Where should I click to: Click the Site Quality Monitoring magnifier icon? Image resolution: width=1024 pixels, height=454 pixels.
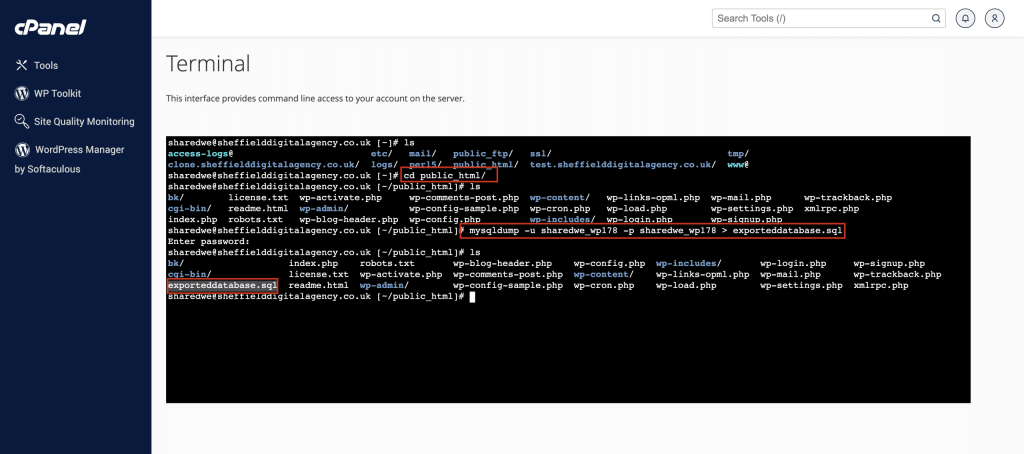[x=22, y=122]
